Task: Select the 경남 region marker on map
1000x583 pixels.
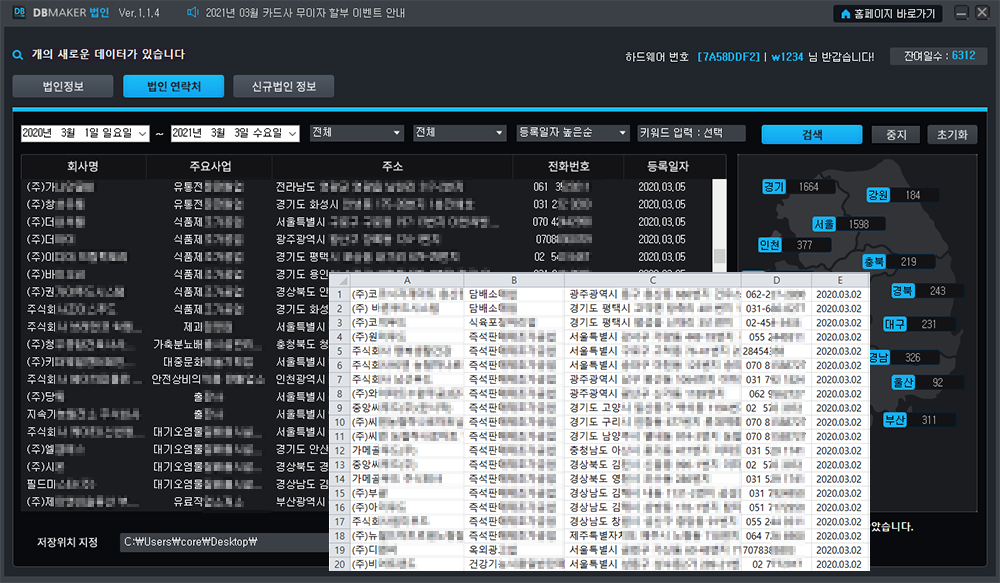Action: coord(879,357)
